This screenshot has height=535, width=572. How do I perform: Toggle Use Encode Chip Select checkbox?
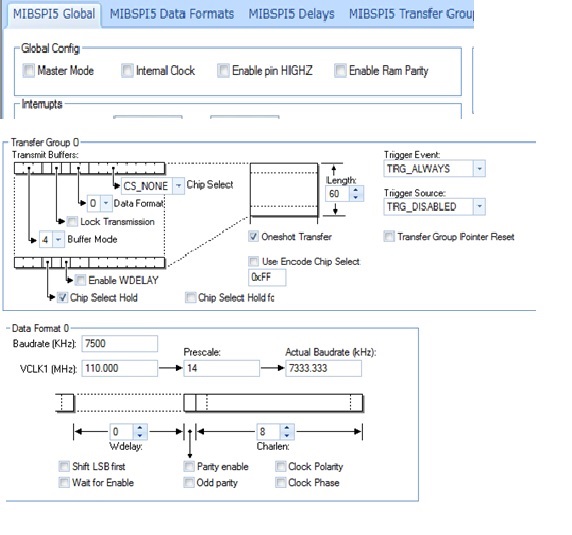pos(253,261)
